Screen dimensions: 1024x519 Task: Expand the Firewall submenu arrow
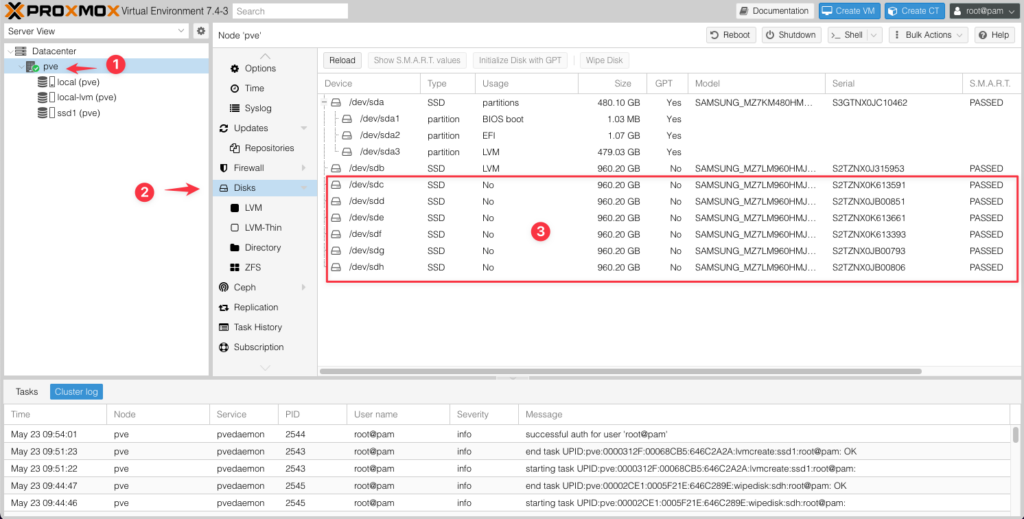[304, 168]
